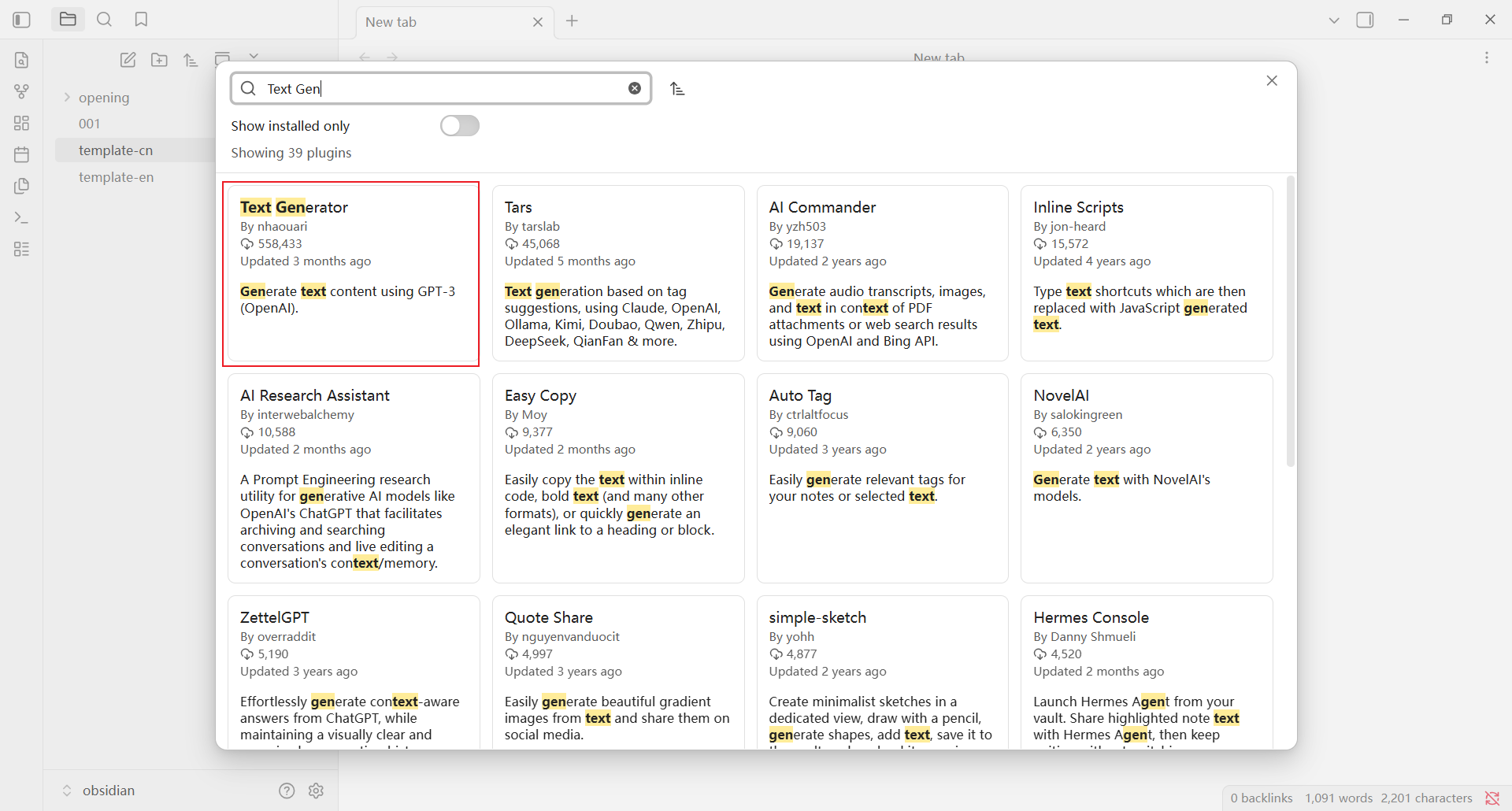Collapse the left sidebar with the toggle icon

pyautogui.click(x=21, y=20)
